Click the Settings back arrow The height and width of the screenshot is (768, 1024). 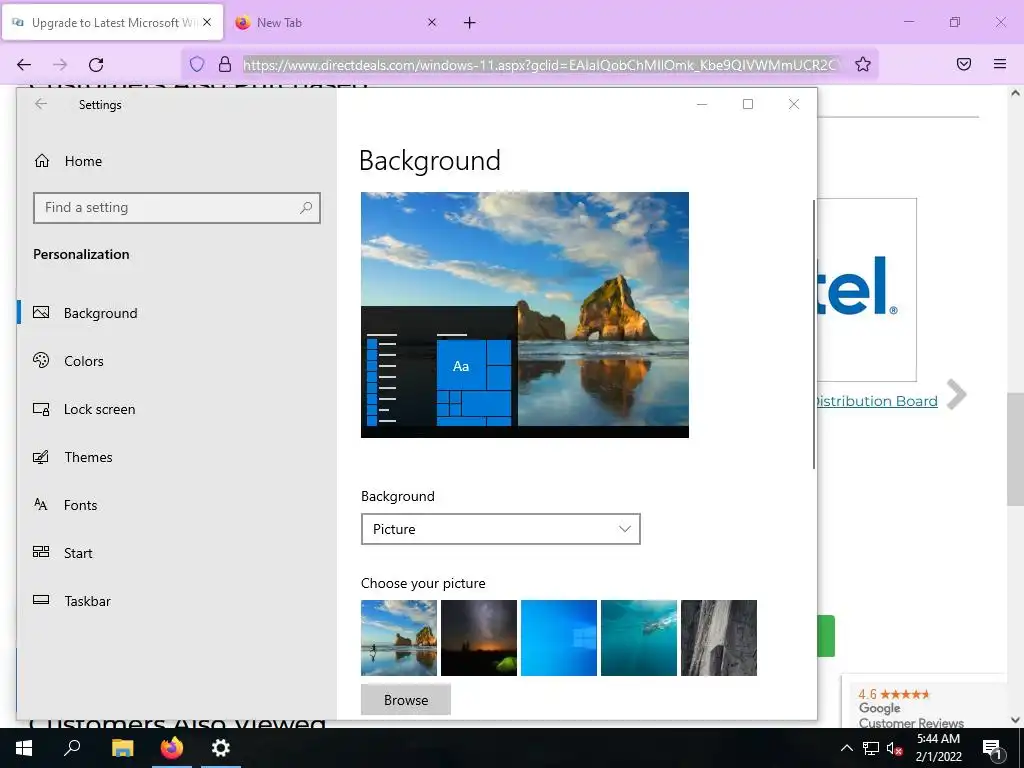click(x=41, y=104)
